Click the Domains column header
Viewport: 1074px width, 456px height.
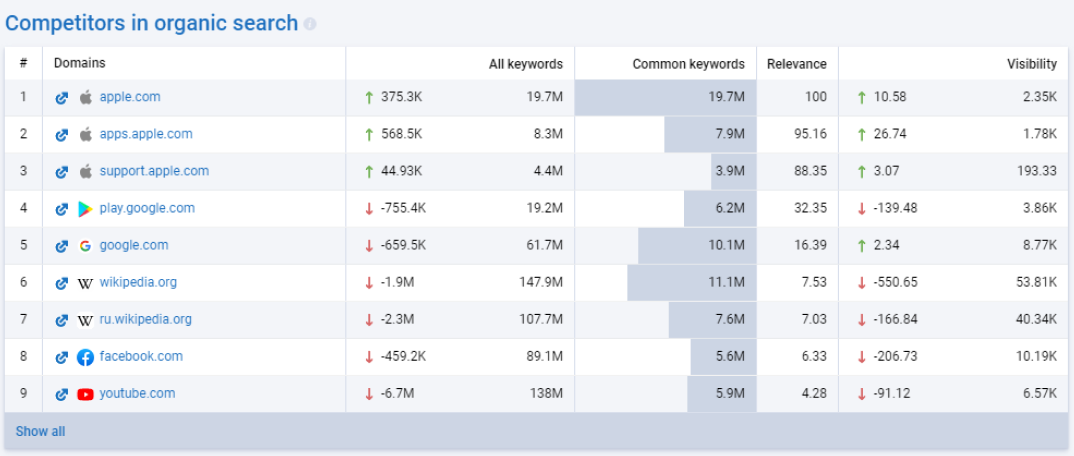pyautogui.click(x=79, y=63)
